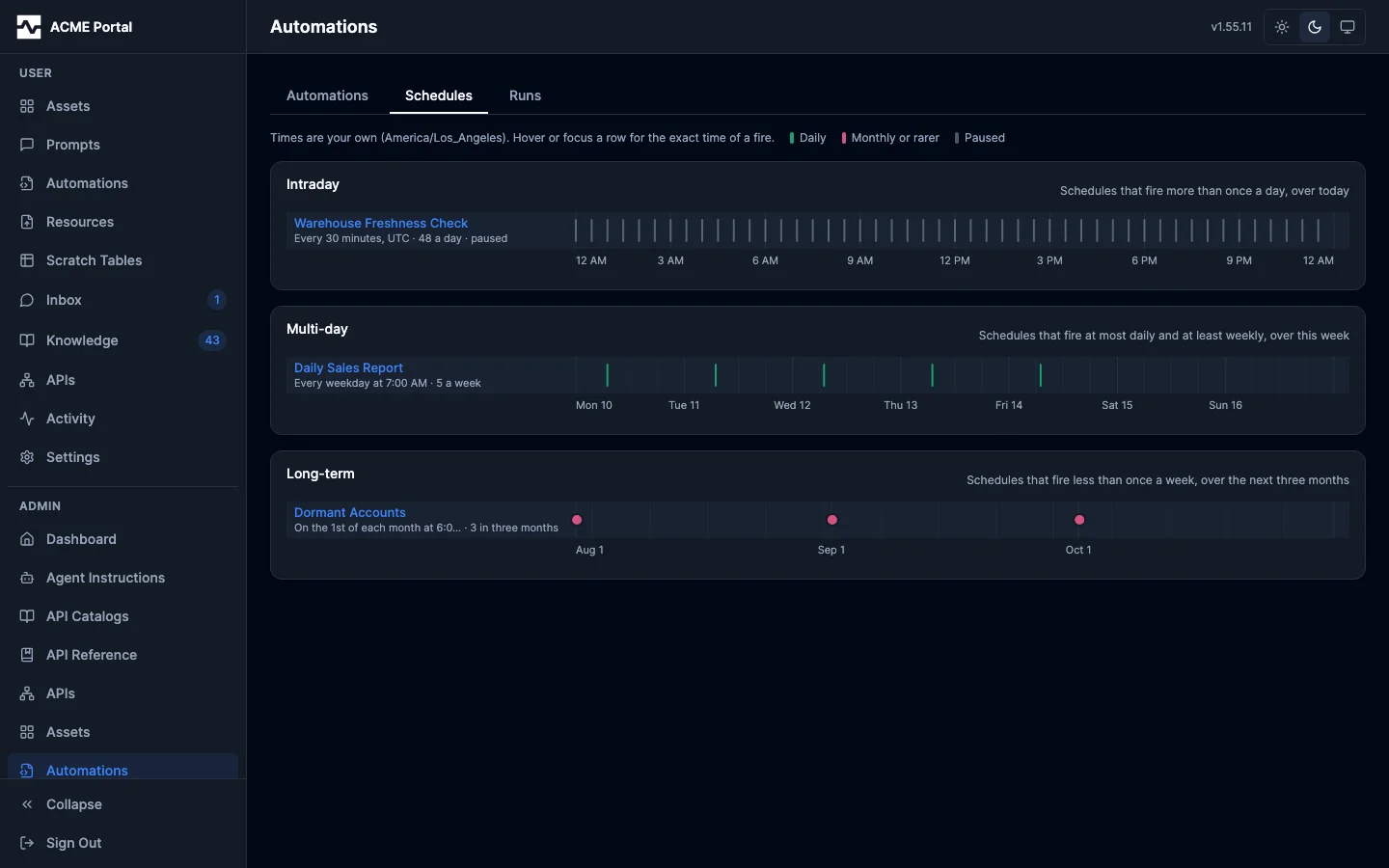Open Assets icon in User section
Viewport: 1389px width, 868px height.
tap(27, 106)
